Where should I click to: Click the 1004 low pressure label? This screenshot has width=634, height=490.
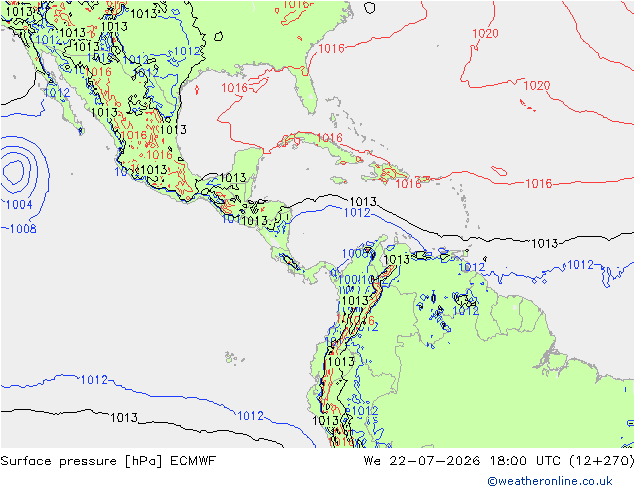(19, 205)
